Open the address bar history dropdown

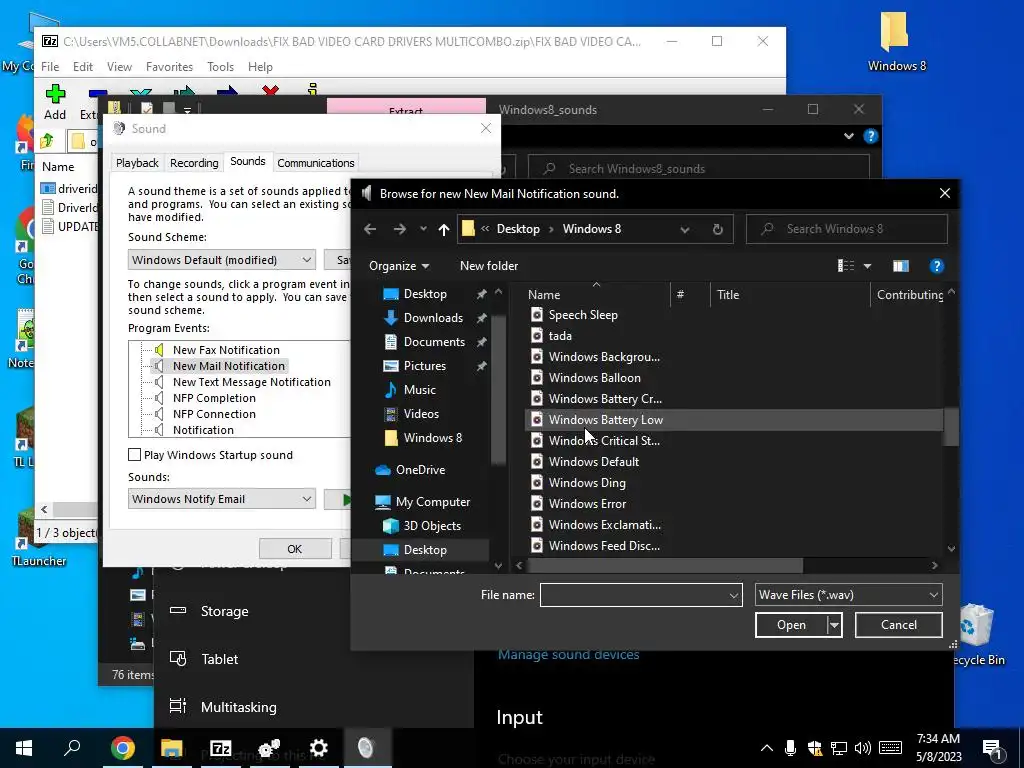[x=684, y=229]
